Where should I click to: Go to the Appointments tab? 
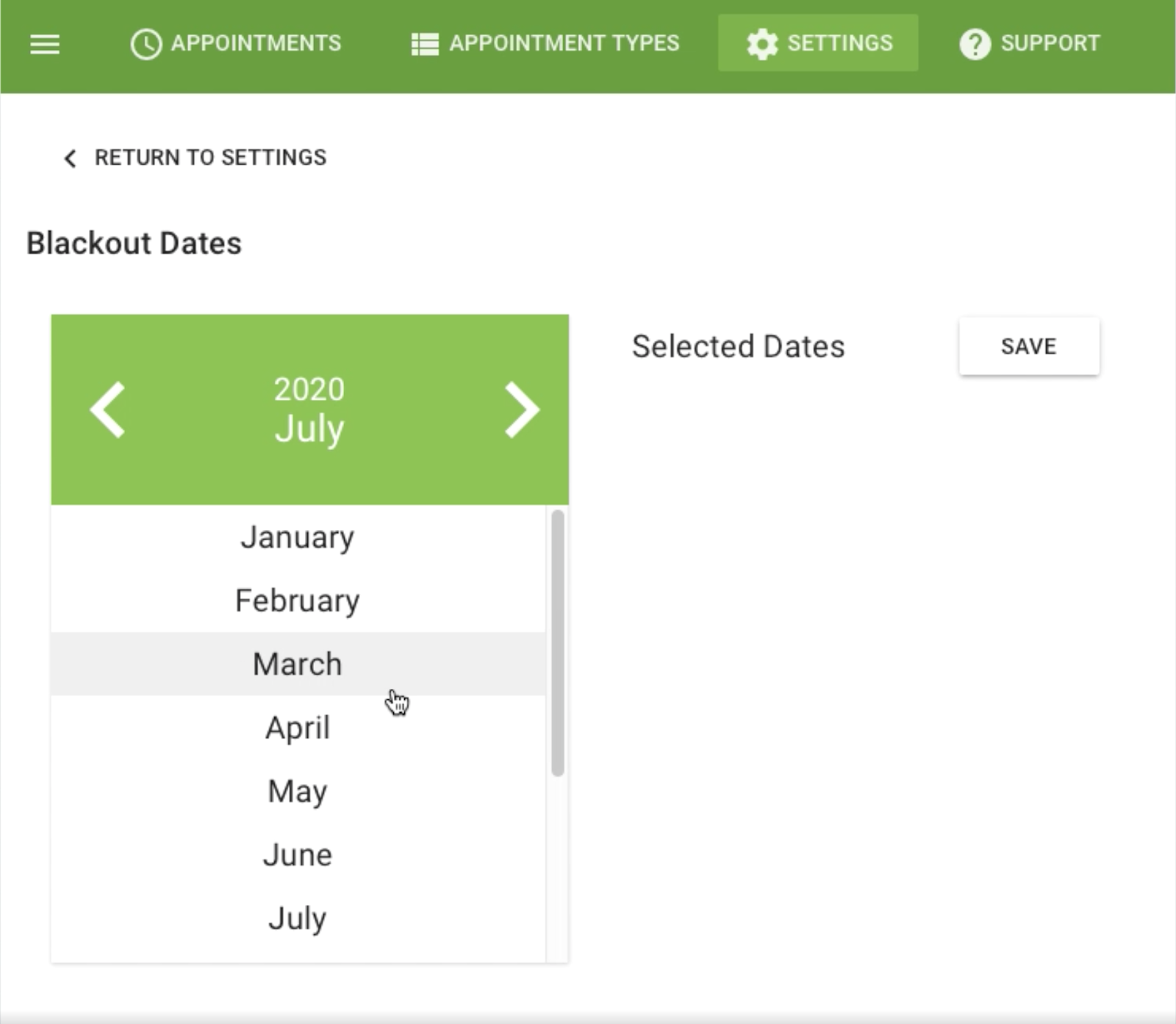point(236,43)
